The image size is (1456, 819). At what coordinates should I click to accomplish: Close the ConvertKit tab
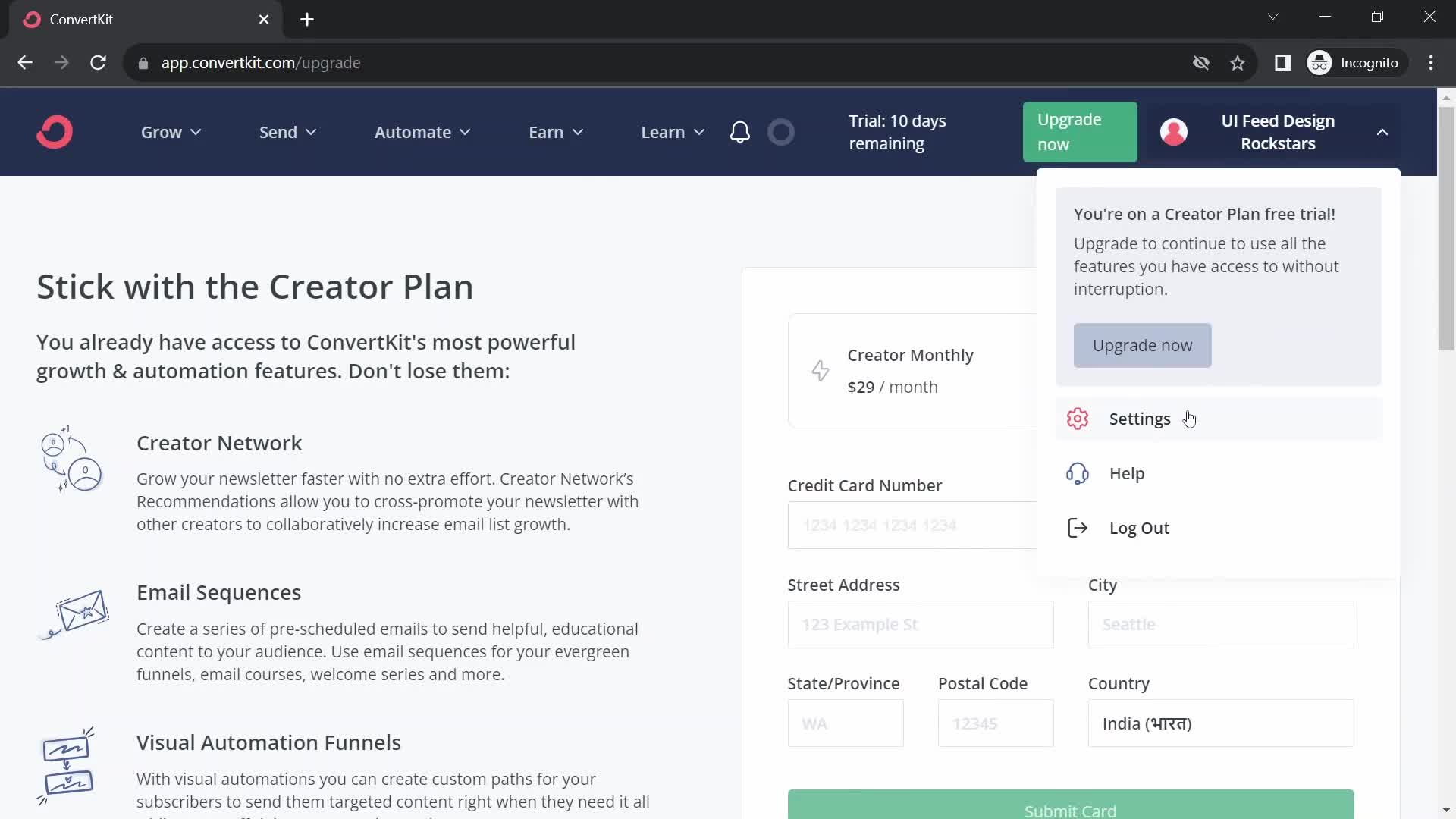coord(264,20)
